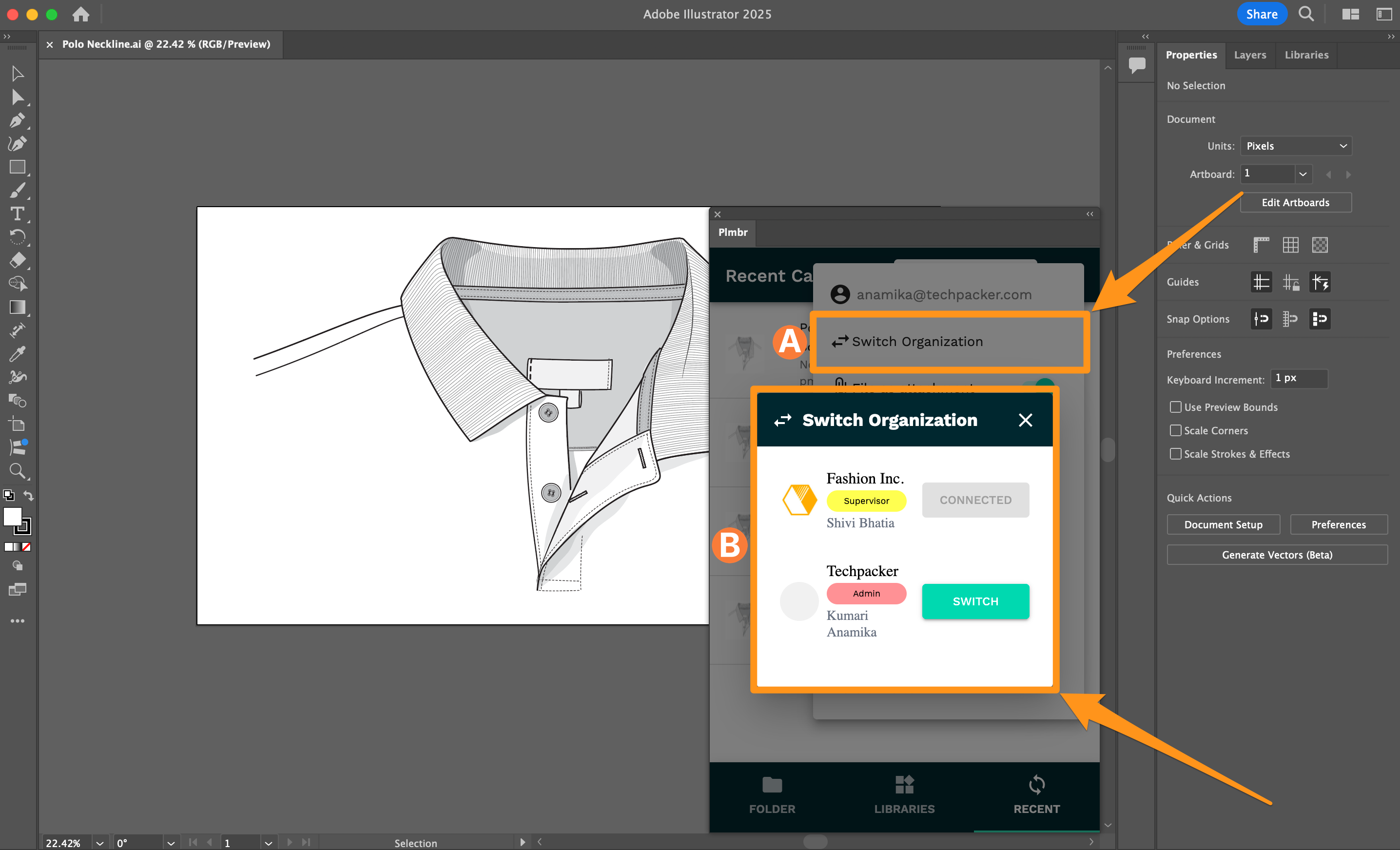Open the zoom level dropdown in status bar
This screenshot has width=1400, height=850.
point(100,843)
